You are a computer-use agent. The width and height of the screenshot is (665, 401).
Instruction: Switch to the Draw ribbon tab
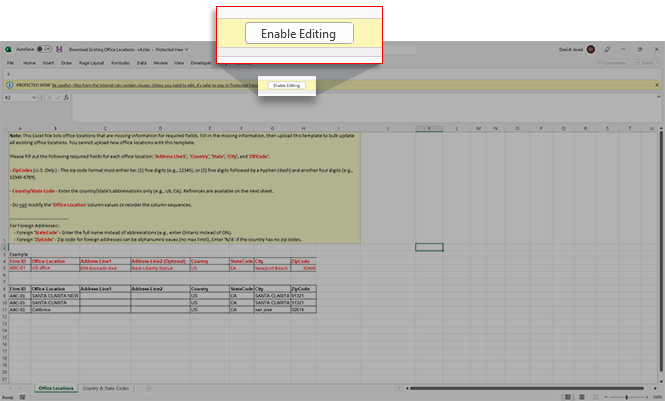coord(66,63)
